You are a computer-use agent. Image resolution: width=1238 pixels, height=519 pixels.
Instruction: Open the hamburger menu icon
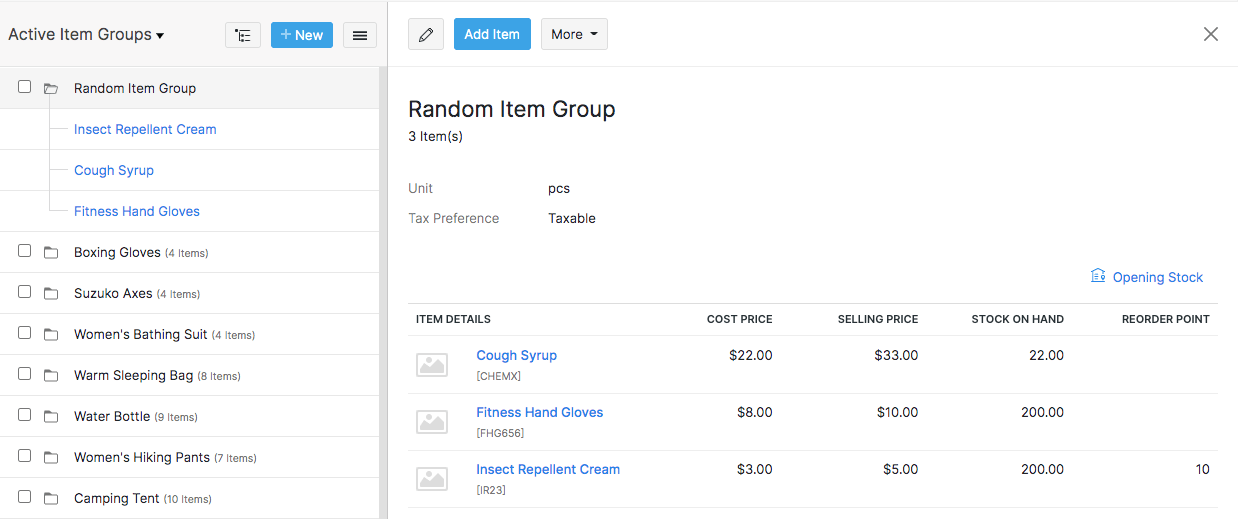pos(360,35)
